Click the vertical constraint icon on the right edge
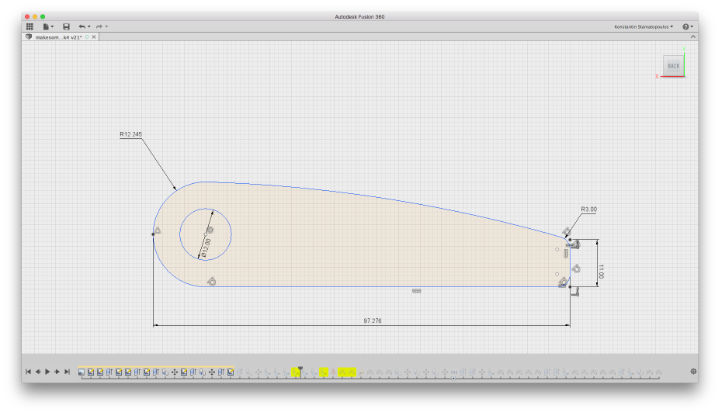The image size is (720, 414). tap(566, 253)
